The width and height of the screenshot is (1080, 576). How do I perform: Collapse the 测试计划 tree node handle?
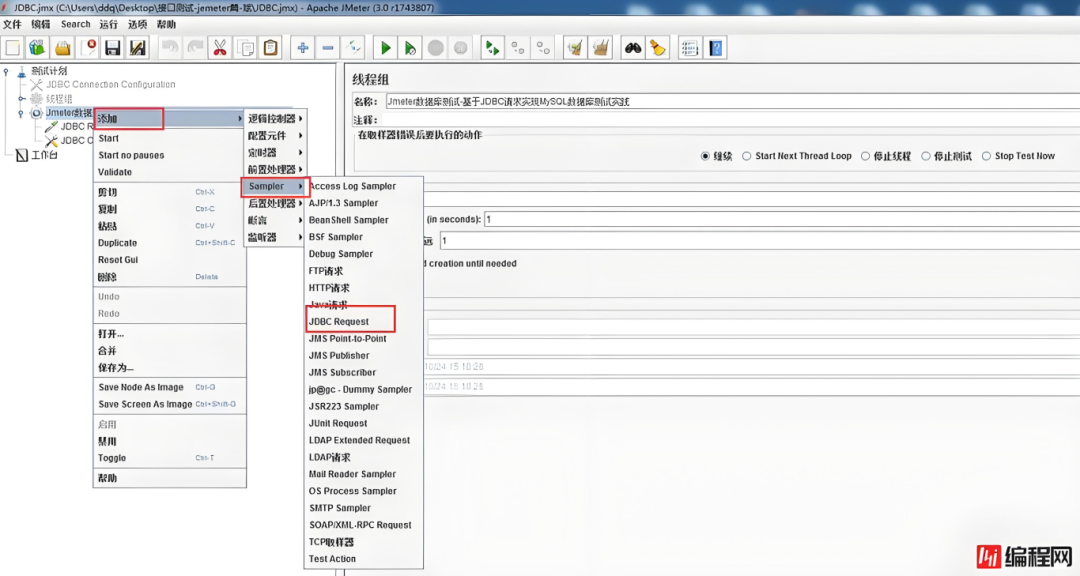pos(6,71)
